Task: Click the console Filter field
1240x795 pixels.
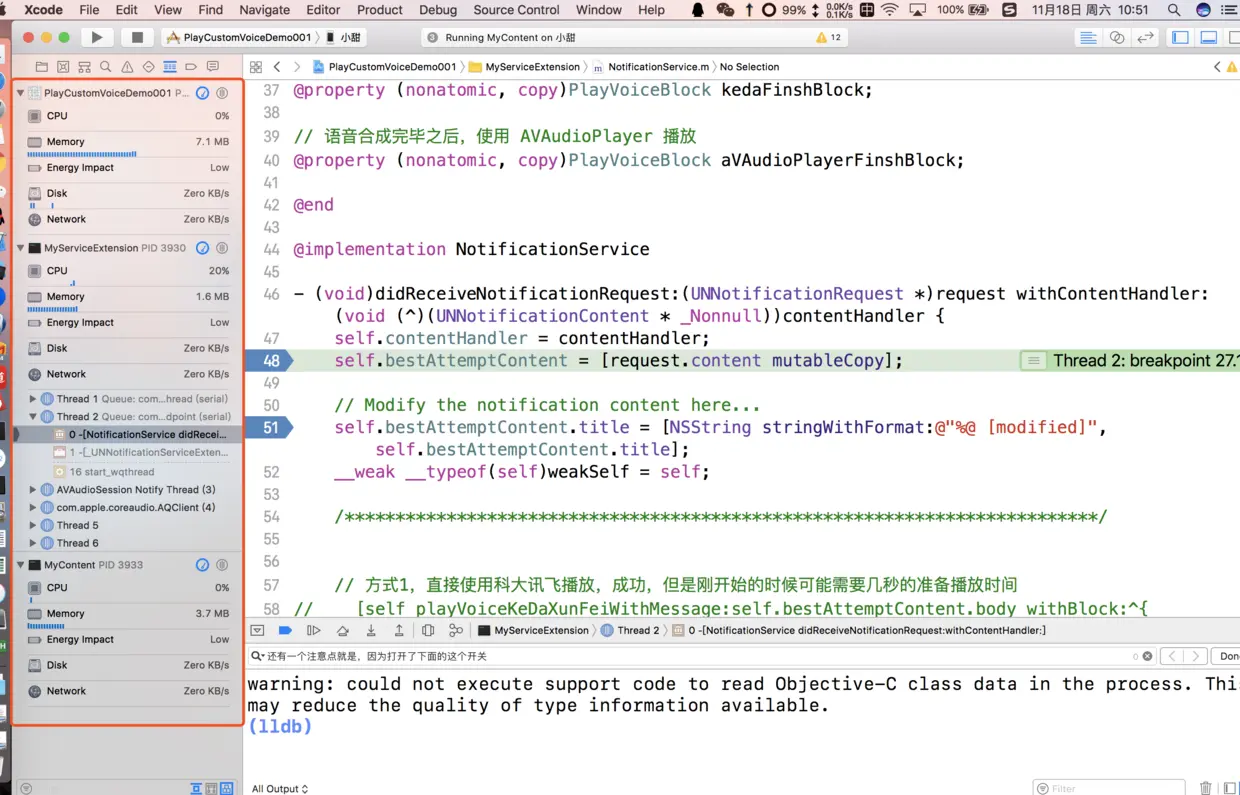Action: (x=1109, y=788)
